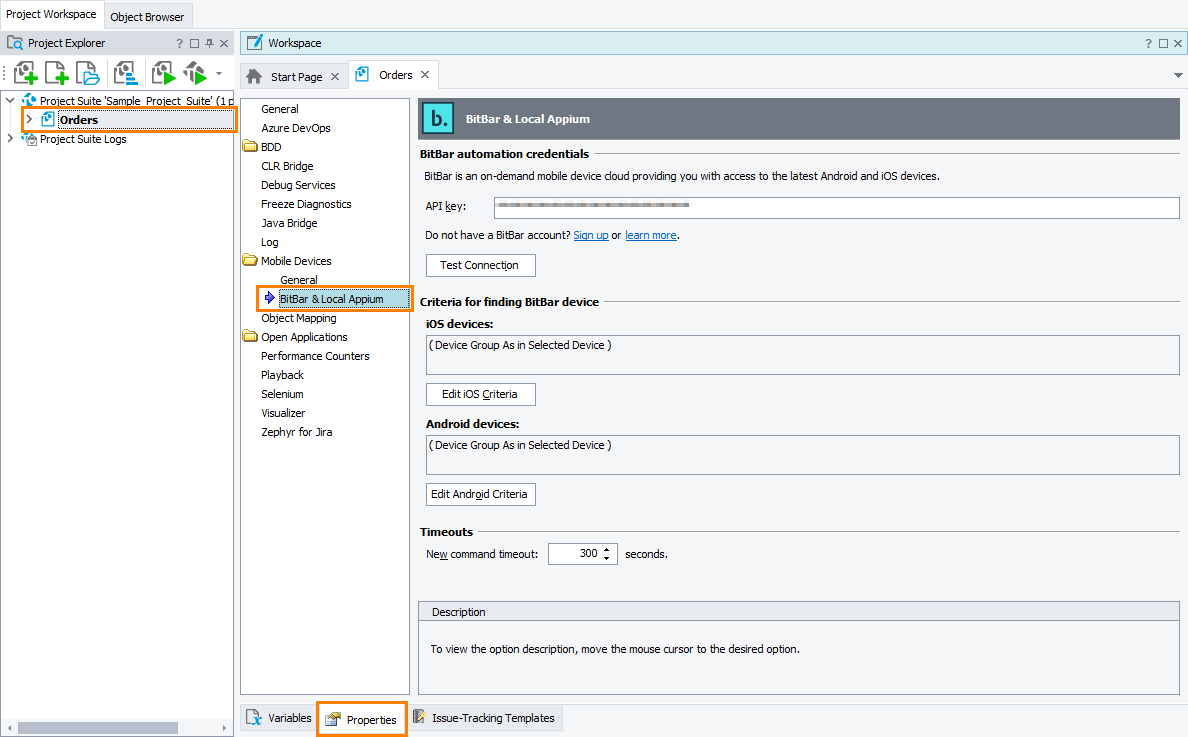Click the Start Page home icon
This screenshot has height=737, width=1188.
255,76
